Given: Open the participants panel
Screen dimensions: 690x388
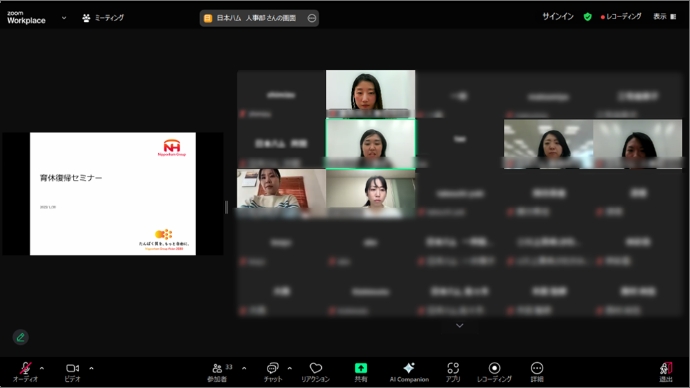Looking at the screenshot, I should [217, 368].
